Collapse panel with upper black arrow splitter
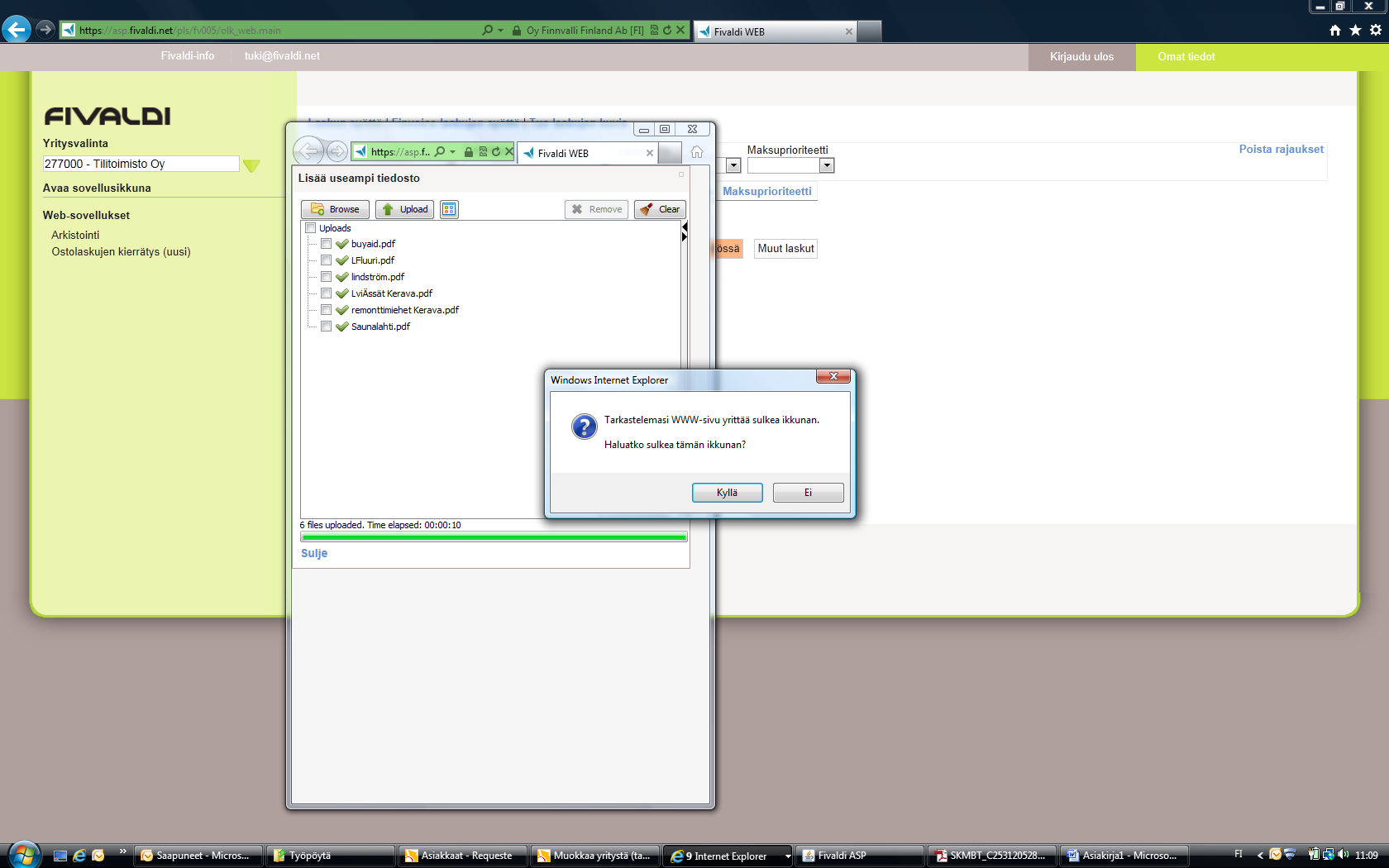1389x868 pixels. click(x=685, y=227)
